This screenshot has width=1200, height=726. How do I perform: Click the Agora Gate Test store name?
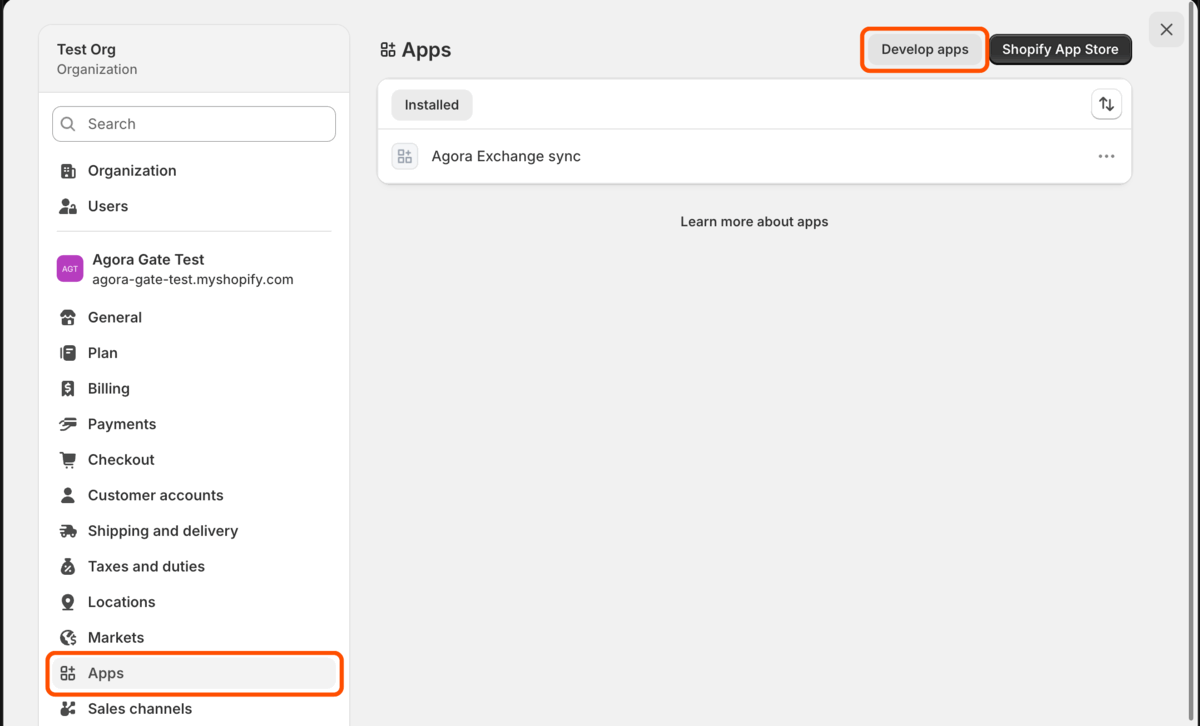coord(148,259)
